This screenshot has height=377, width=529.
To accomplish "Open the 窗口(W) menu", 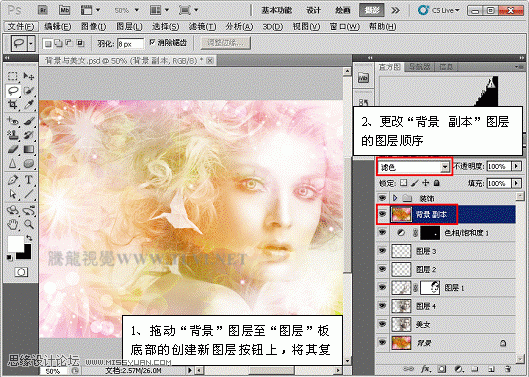I will [344, 26].
